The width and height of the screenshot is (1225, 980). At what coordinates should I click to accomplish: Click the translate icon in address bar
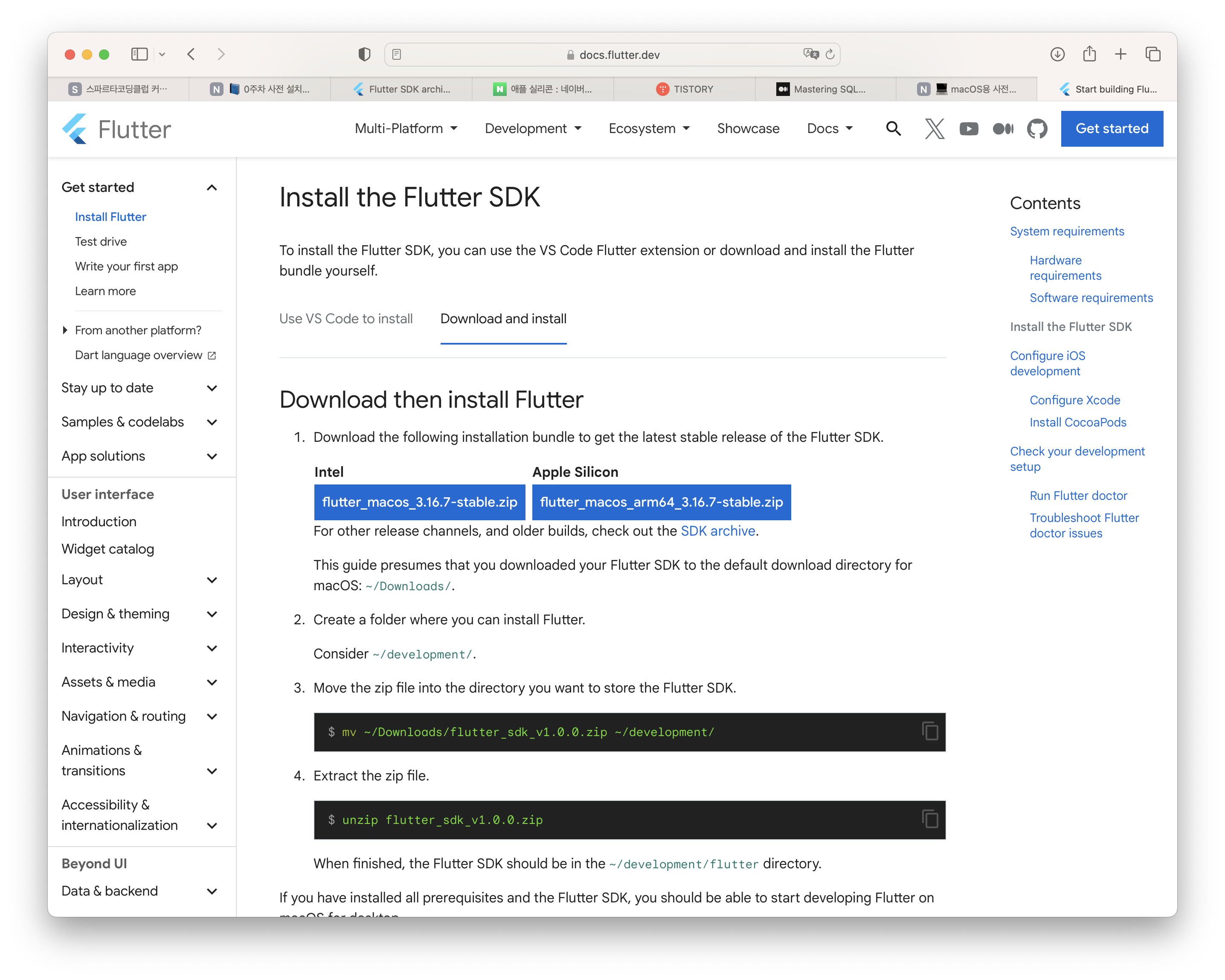(x=811, y=54)
